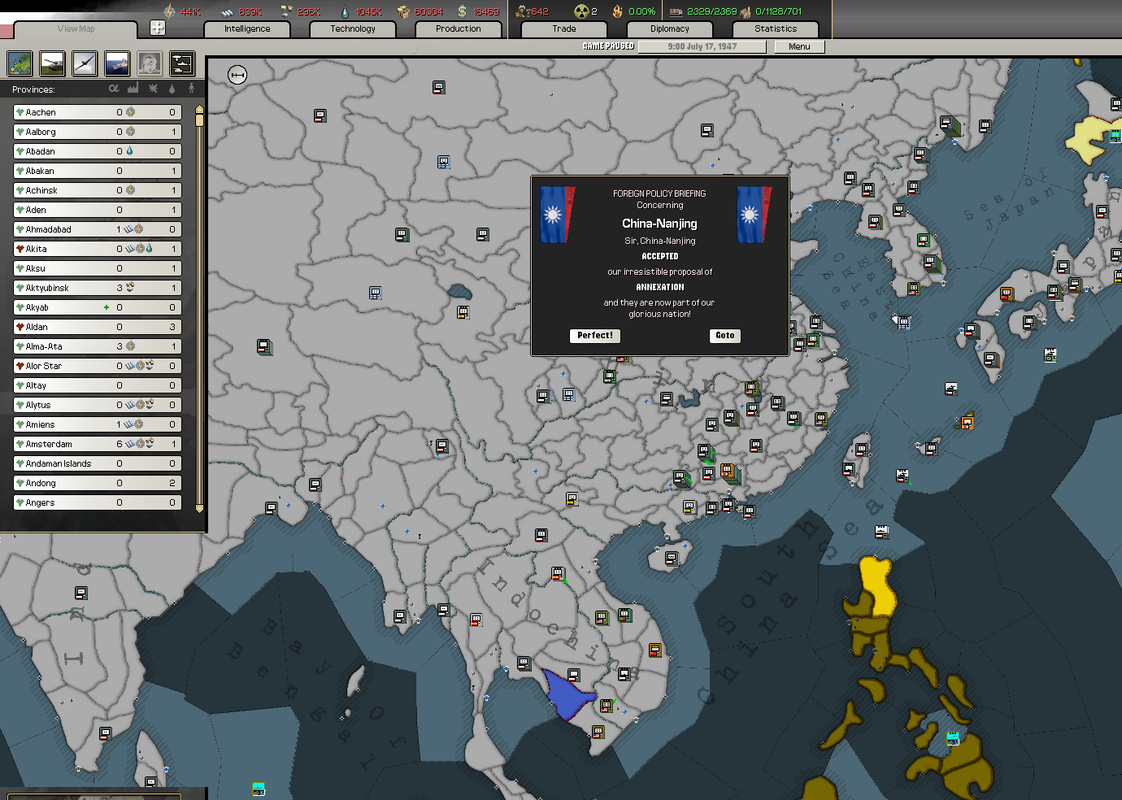Select the Akyab province row
Screen dimensions: 1122x800
point(97,307)
